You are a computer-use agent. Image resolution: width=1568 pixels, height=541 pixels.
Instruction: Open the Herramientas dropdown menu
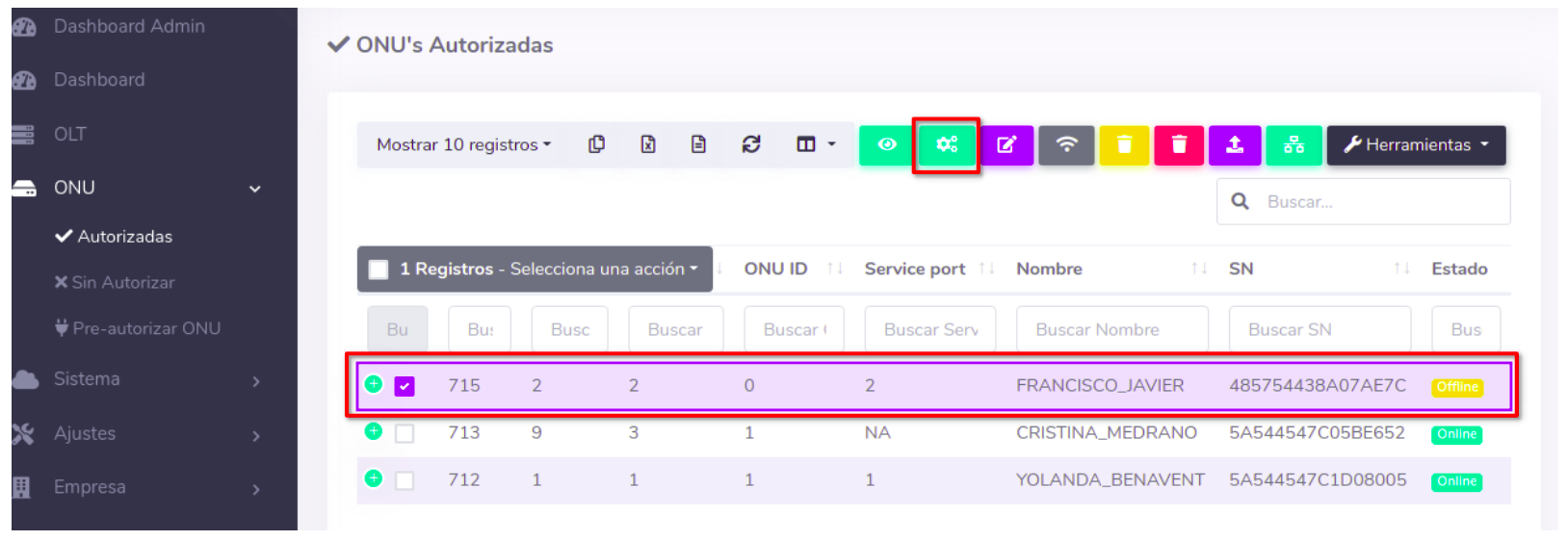(x=1416, y=144)
